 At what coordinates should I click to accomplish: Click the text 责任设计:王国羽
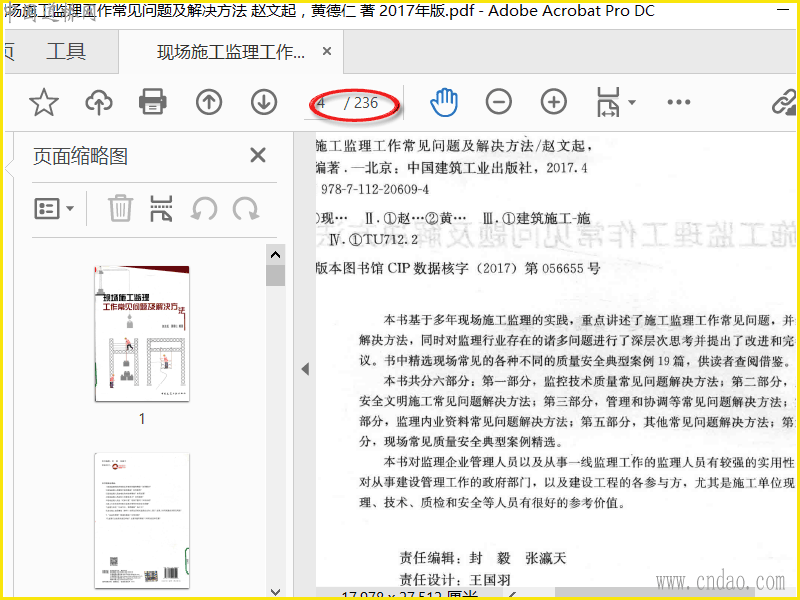(455, 580)
